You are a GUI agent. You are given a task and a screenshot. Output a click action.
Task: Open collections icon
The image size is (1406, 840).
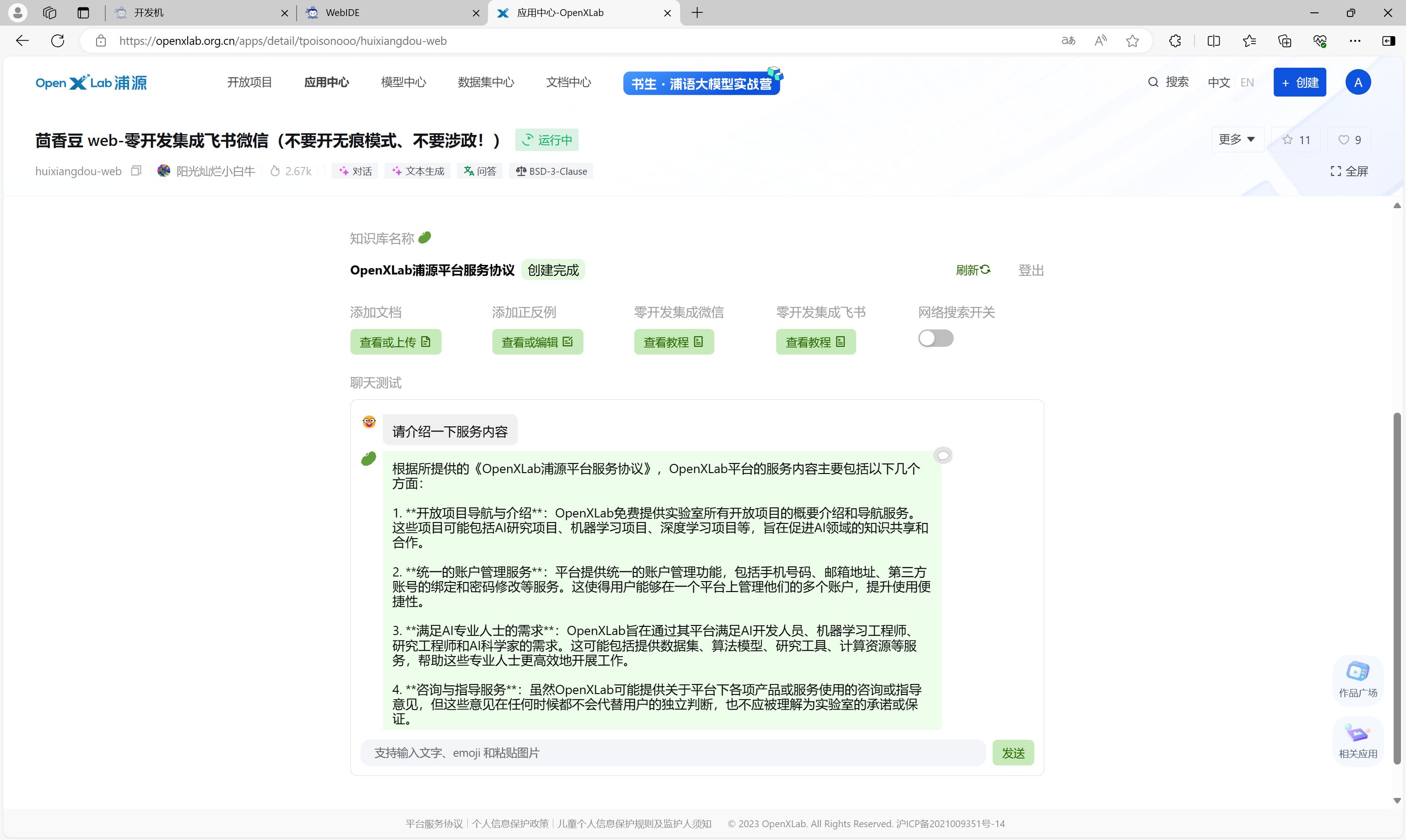click(1285, 41)
